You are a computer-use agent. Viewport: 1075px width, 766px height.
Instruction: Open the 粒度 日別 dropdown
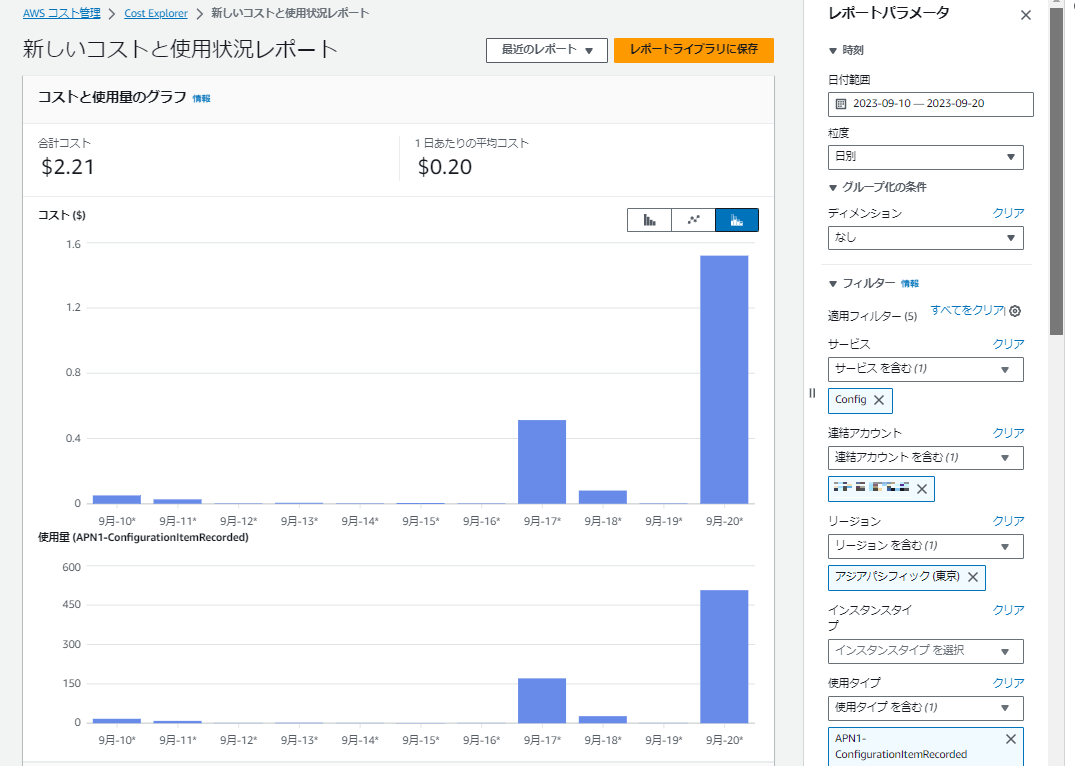[x=926, y=157]
